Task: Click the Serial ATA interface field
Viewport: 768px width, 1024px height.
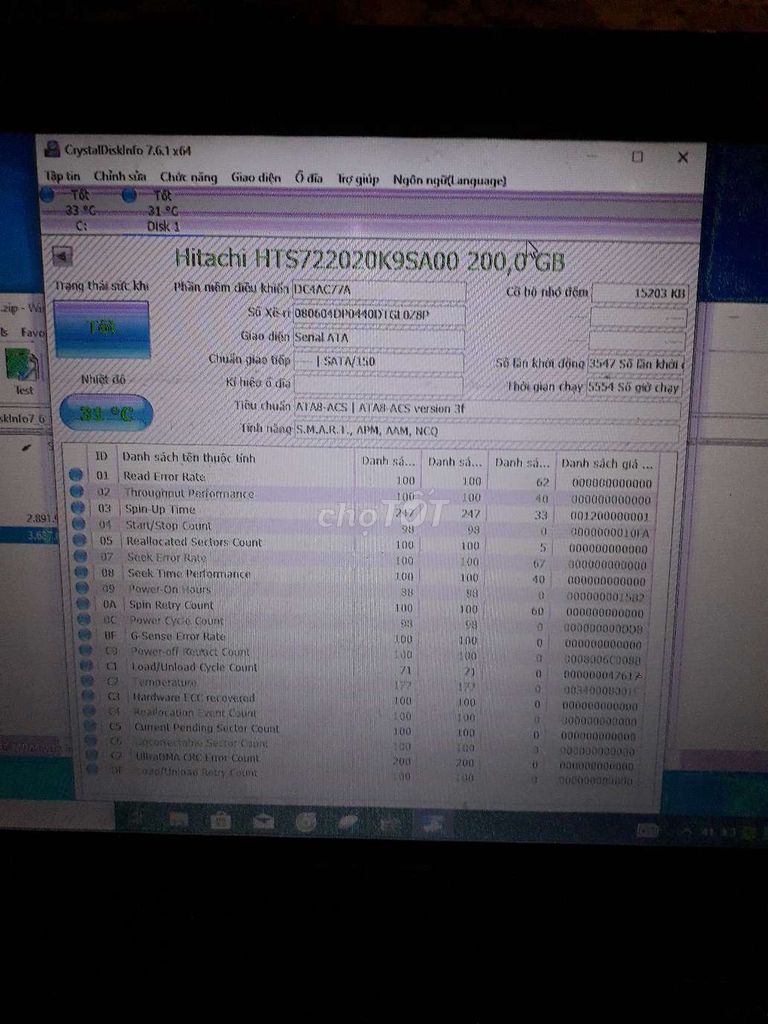Action: [379, 338]
